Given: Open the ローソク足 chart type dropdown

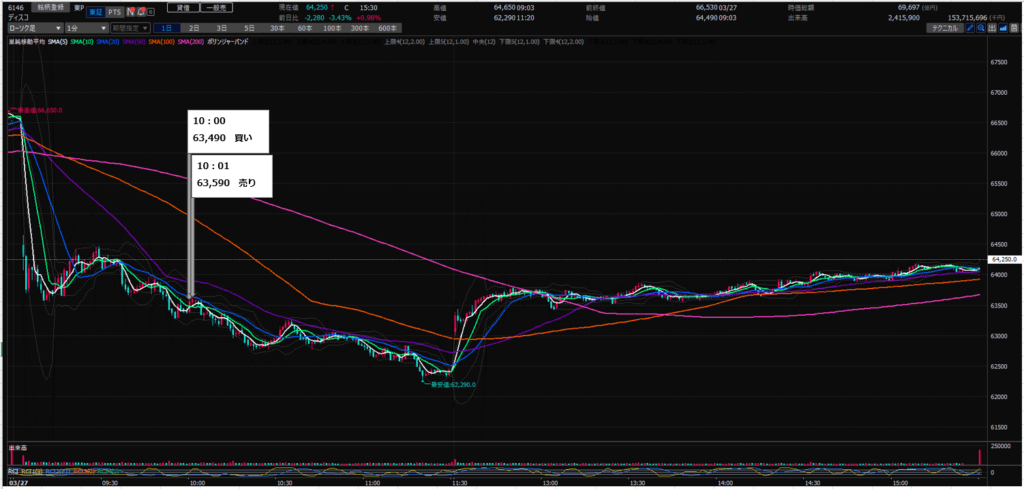Looking at the screenshot, I should (x=34, y=28).
